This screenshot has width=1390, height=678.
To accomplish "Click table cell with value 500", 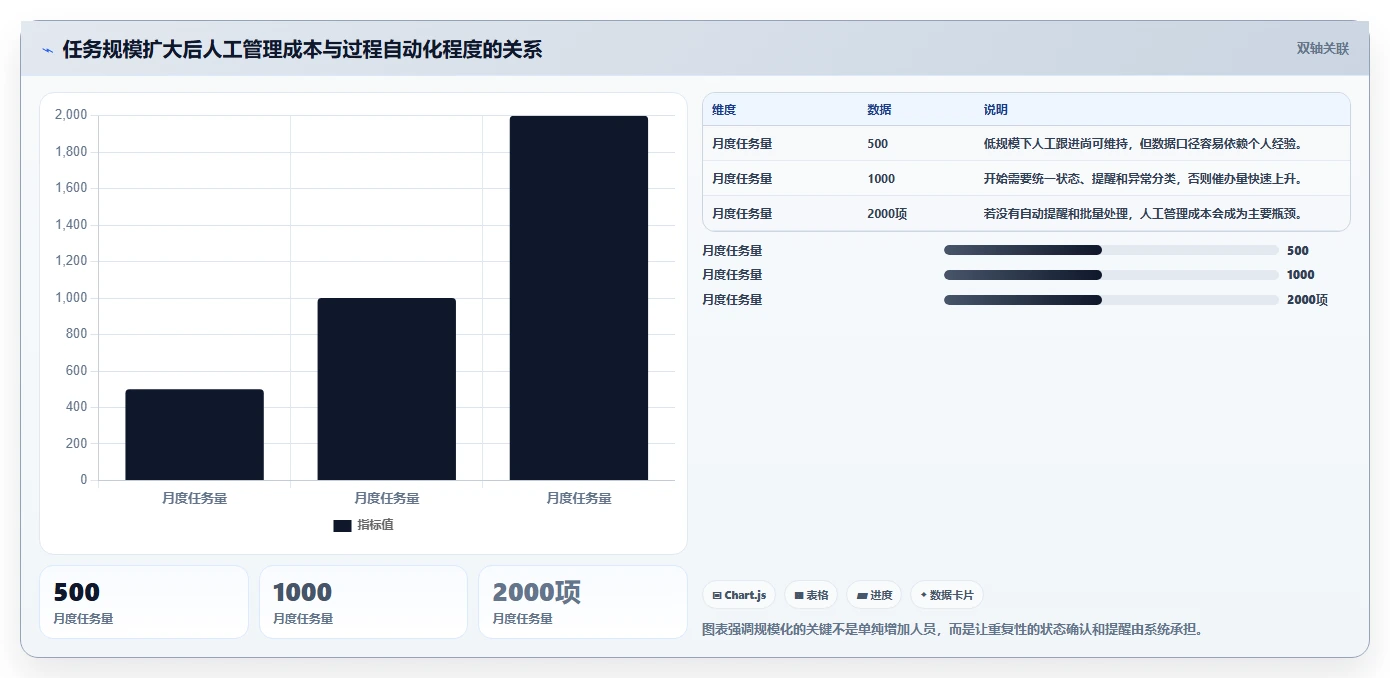I will (x=877, y=144).
